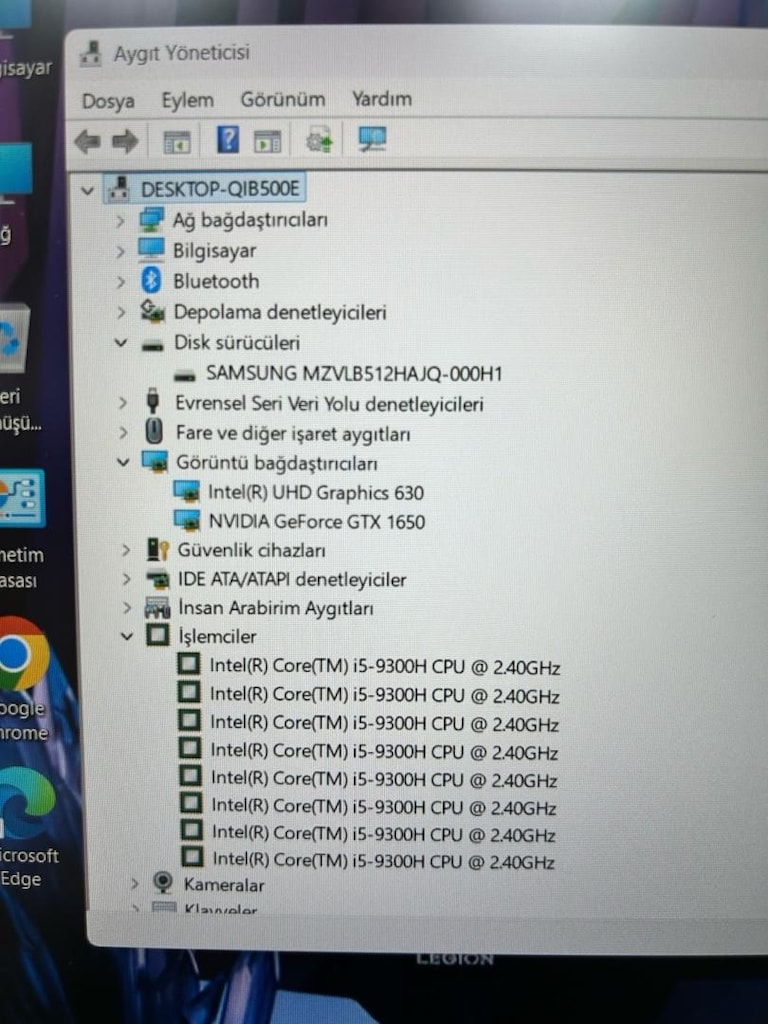Click the Scan for hardware changes monitor icon
Viewport: 768px width, 1024px height.
click(x=372, y=139)
